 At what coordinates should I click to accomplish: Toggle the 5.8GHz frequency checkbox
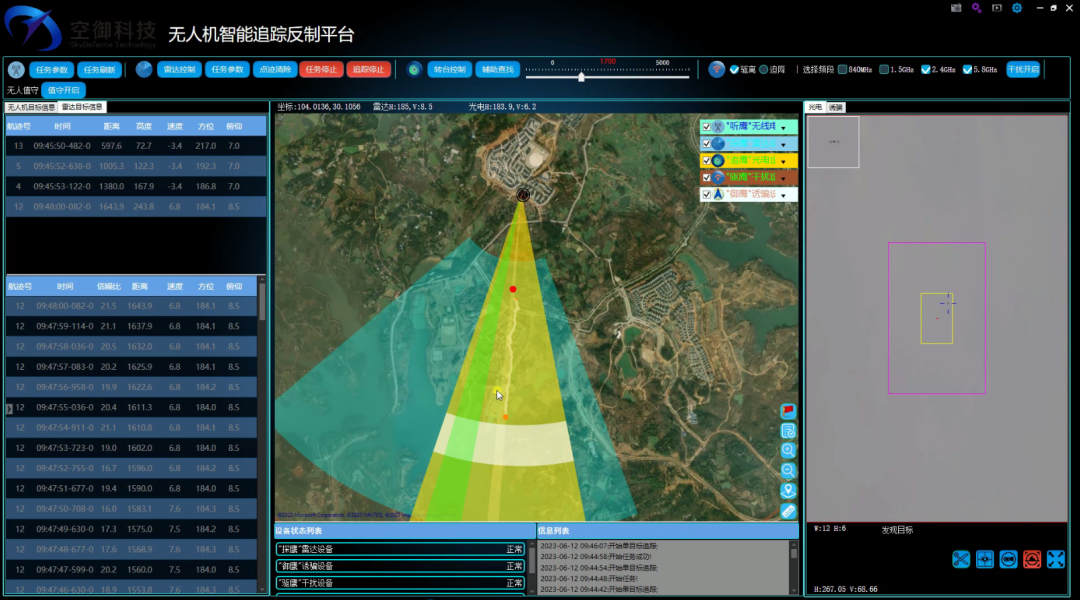965,70
